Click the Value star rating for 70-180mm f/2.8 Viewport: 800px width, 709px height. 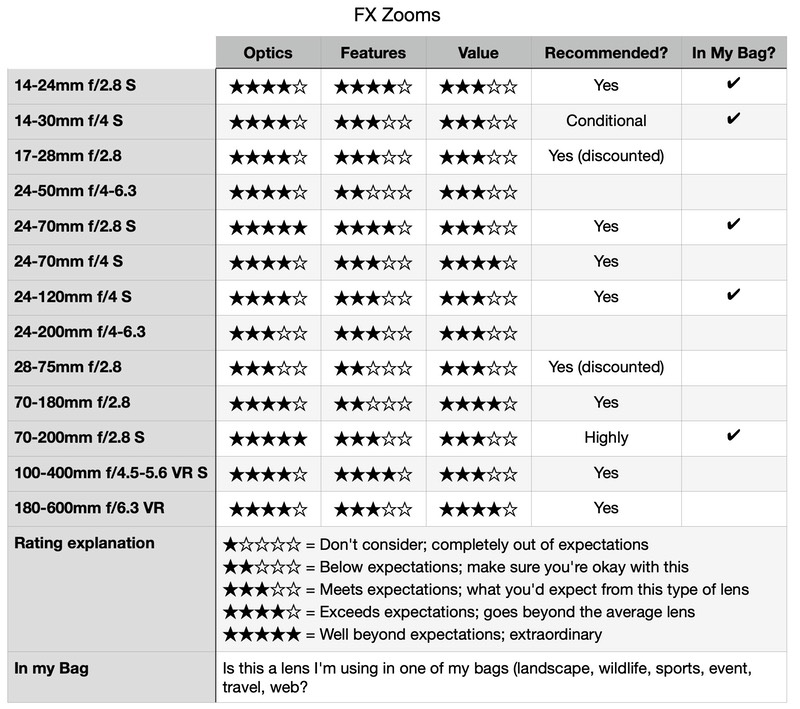click(479, 404)
